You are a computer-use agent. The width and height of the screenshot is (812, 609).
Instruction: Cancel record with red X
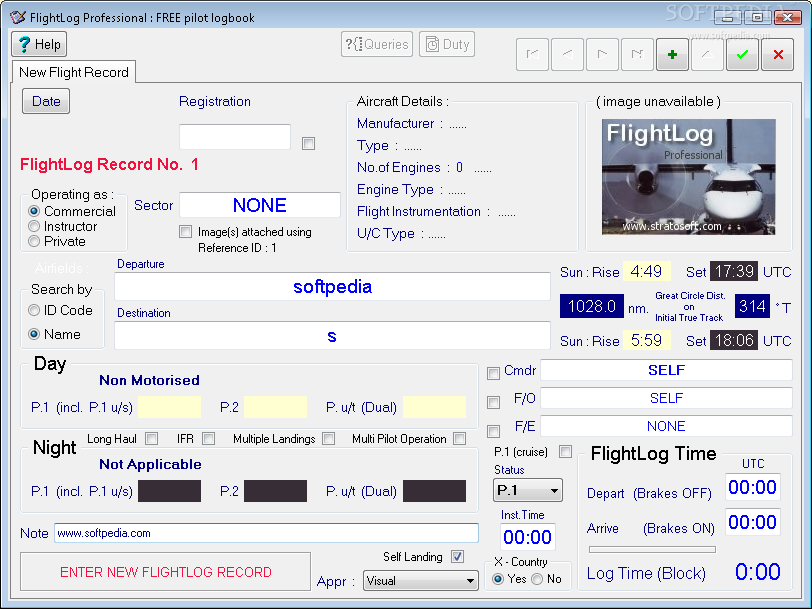[x=777, y=54]
